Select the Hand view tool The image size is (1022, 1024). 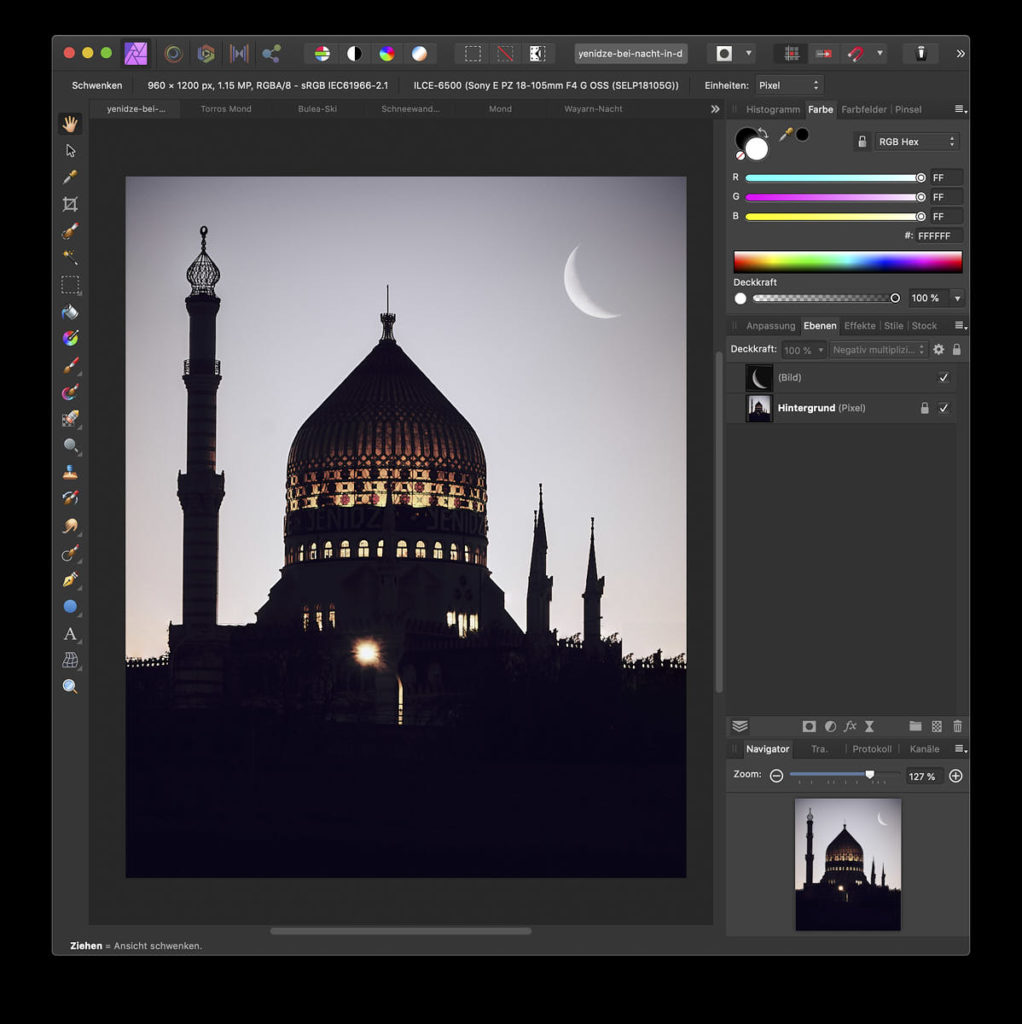[x=70, y=123]
